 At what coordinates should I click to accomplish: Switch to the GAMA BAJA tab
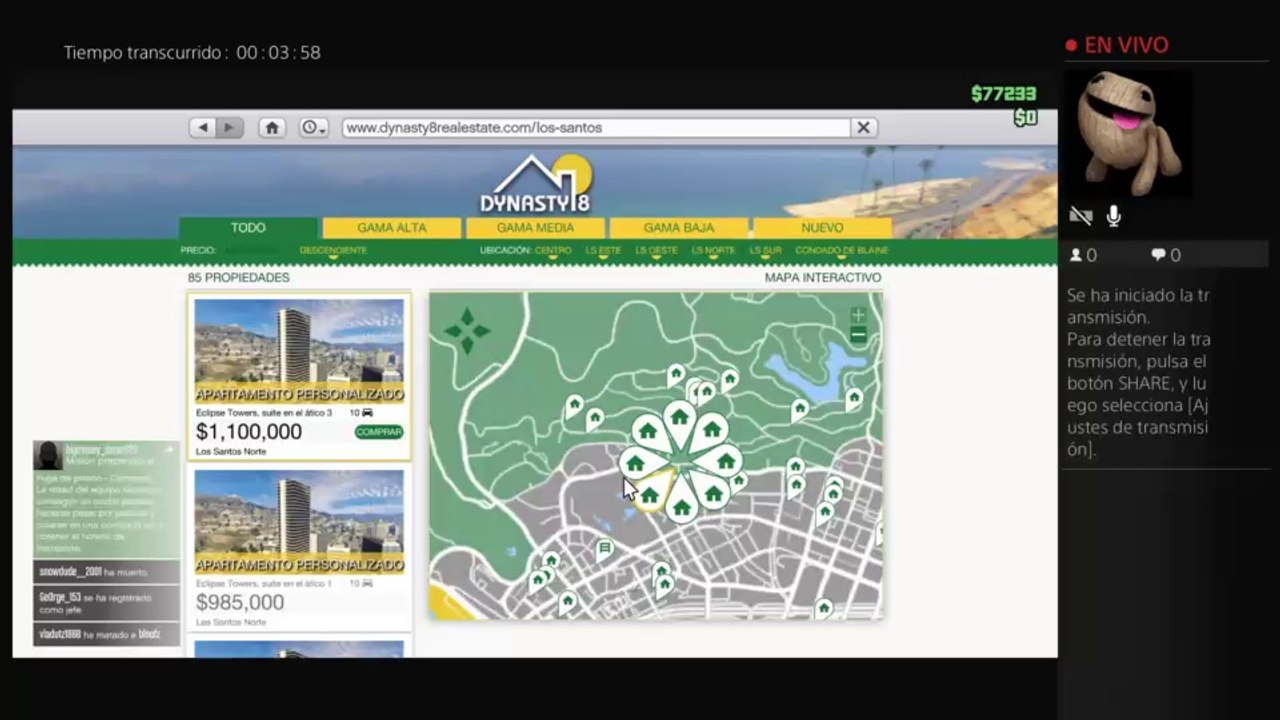[679, 228]
